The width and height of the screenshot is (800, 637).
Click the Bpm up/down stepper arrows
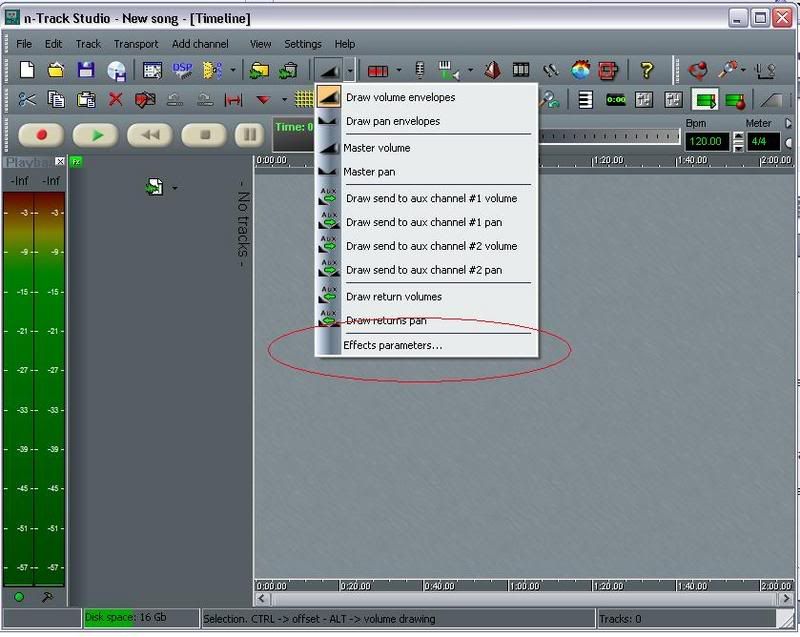[x=738, y=141]
